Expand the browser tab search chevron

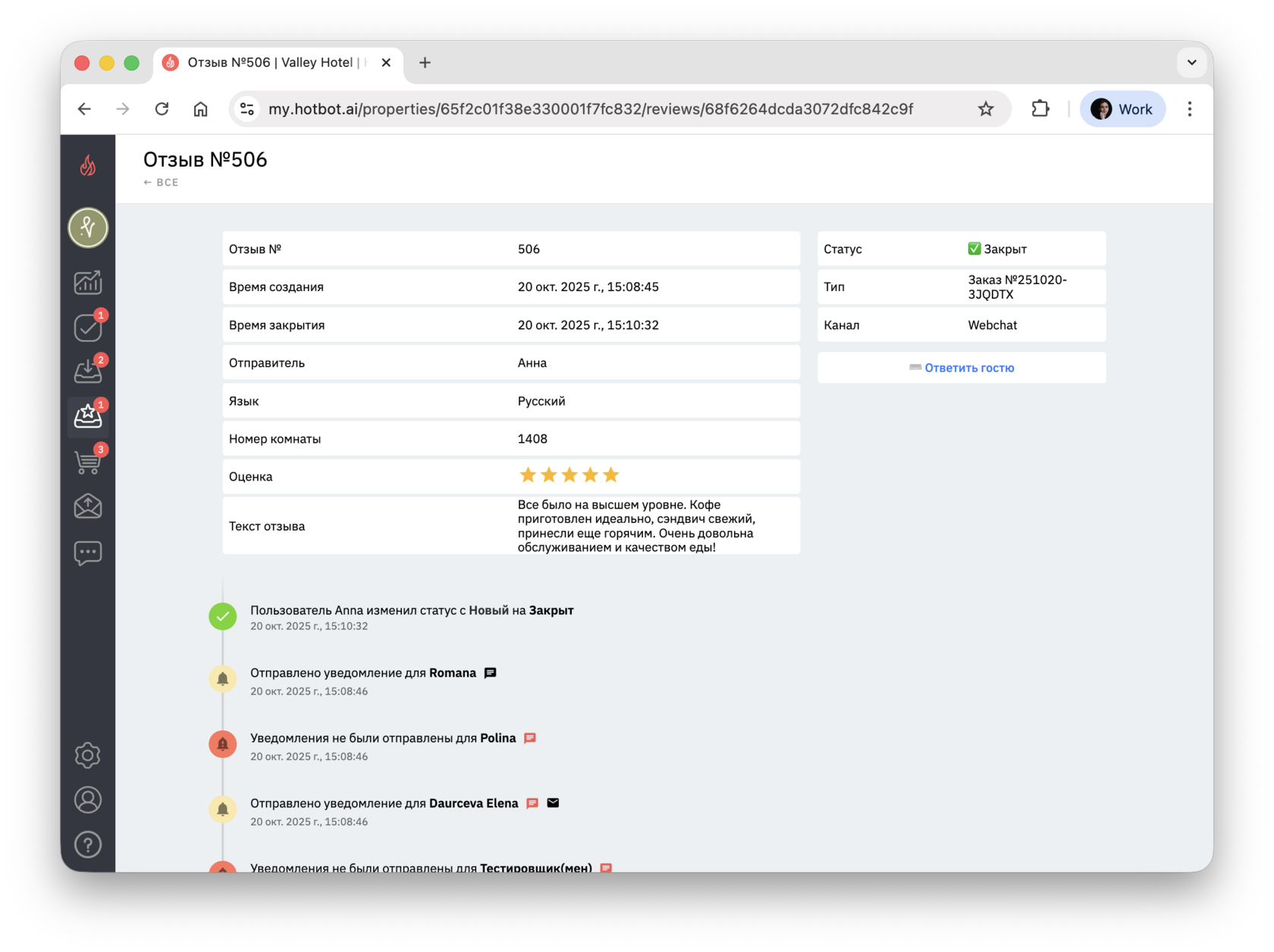click(x=1191, y=63)
